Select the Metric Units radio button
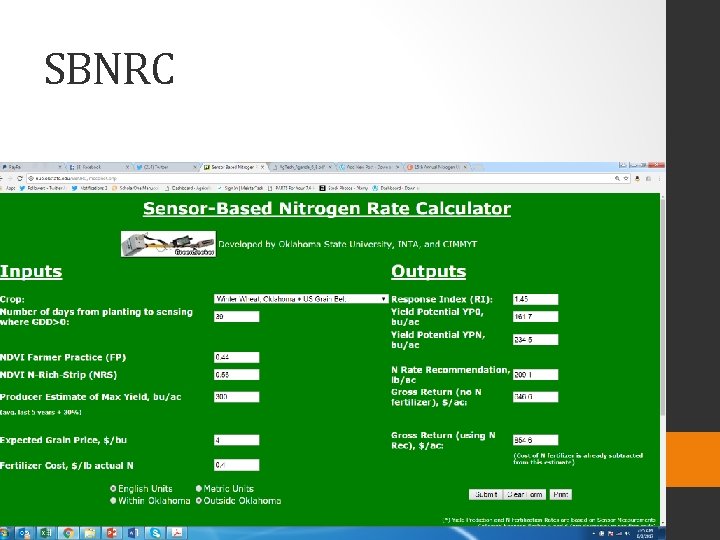 pyautogui.click(x=199, y=489)
